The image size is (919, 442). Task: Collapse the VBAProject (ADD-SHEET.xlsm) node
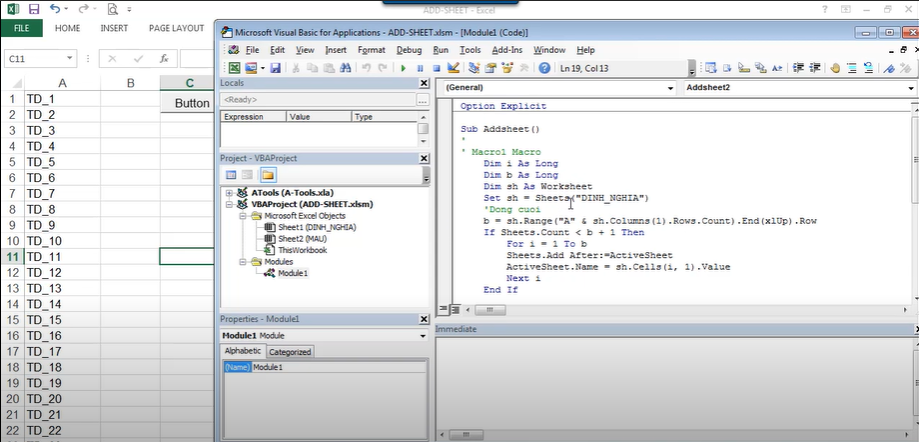[x=229, y=204]
